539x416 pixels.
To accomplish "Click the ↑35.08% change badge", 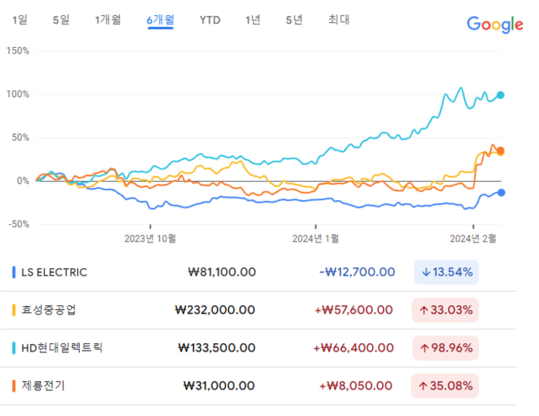I will [445, 386].
